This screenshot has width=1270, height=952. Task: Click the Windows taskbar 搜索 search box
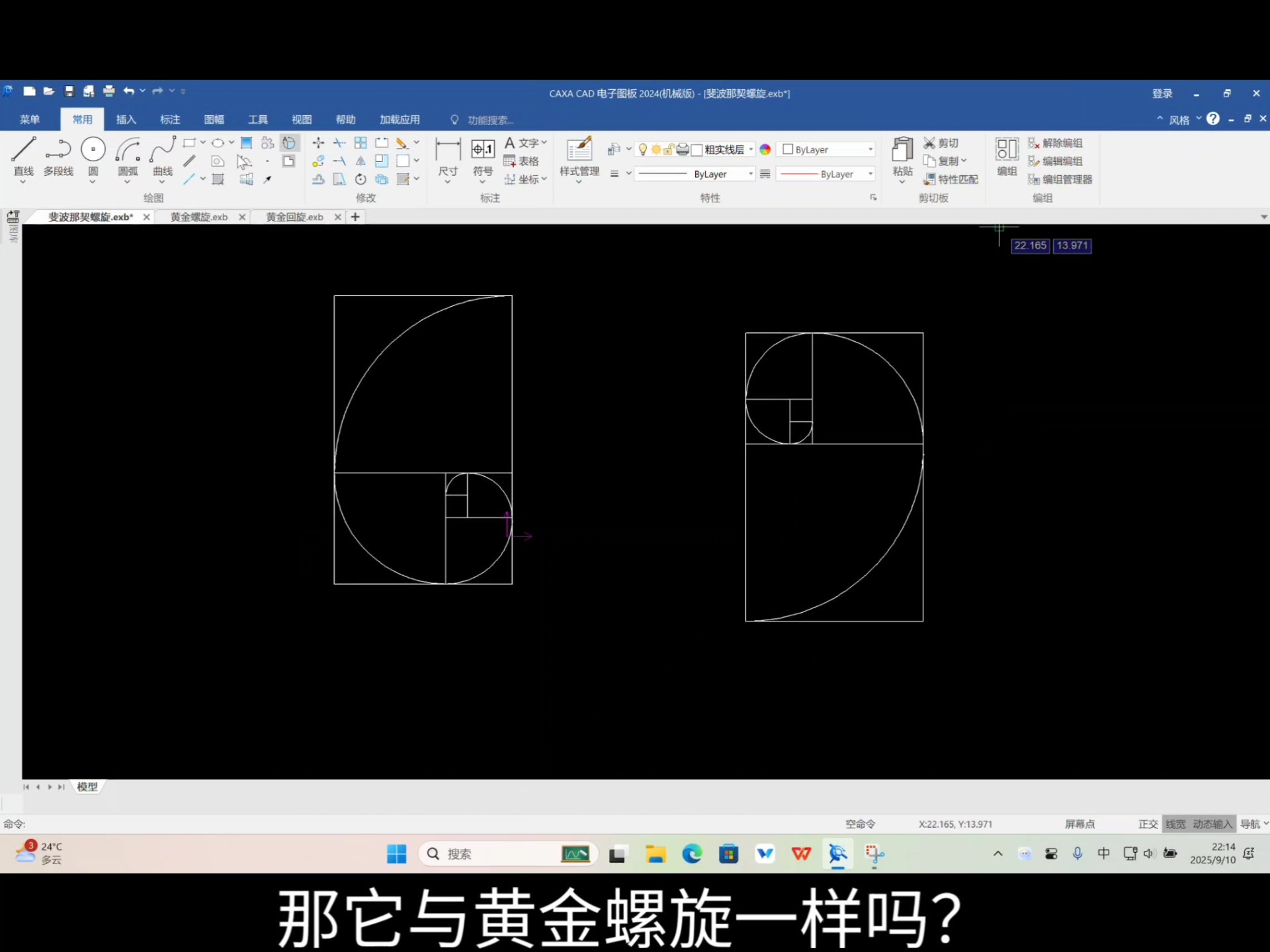[x=508, y=854]
